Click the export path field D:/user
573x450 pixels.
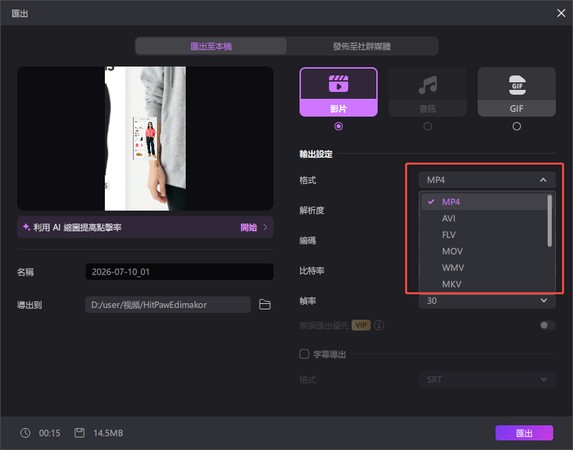[168, 305]
